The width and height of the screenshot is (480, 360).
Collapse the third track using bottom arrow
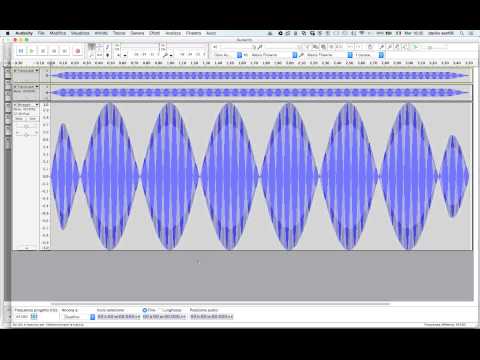pos(26,248)
